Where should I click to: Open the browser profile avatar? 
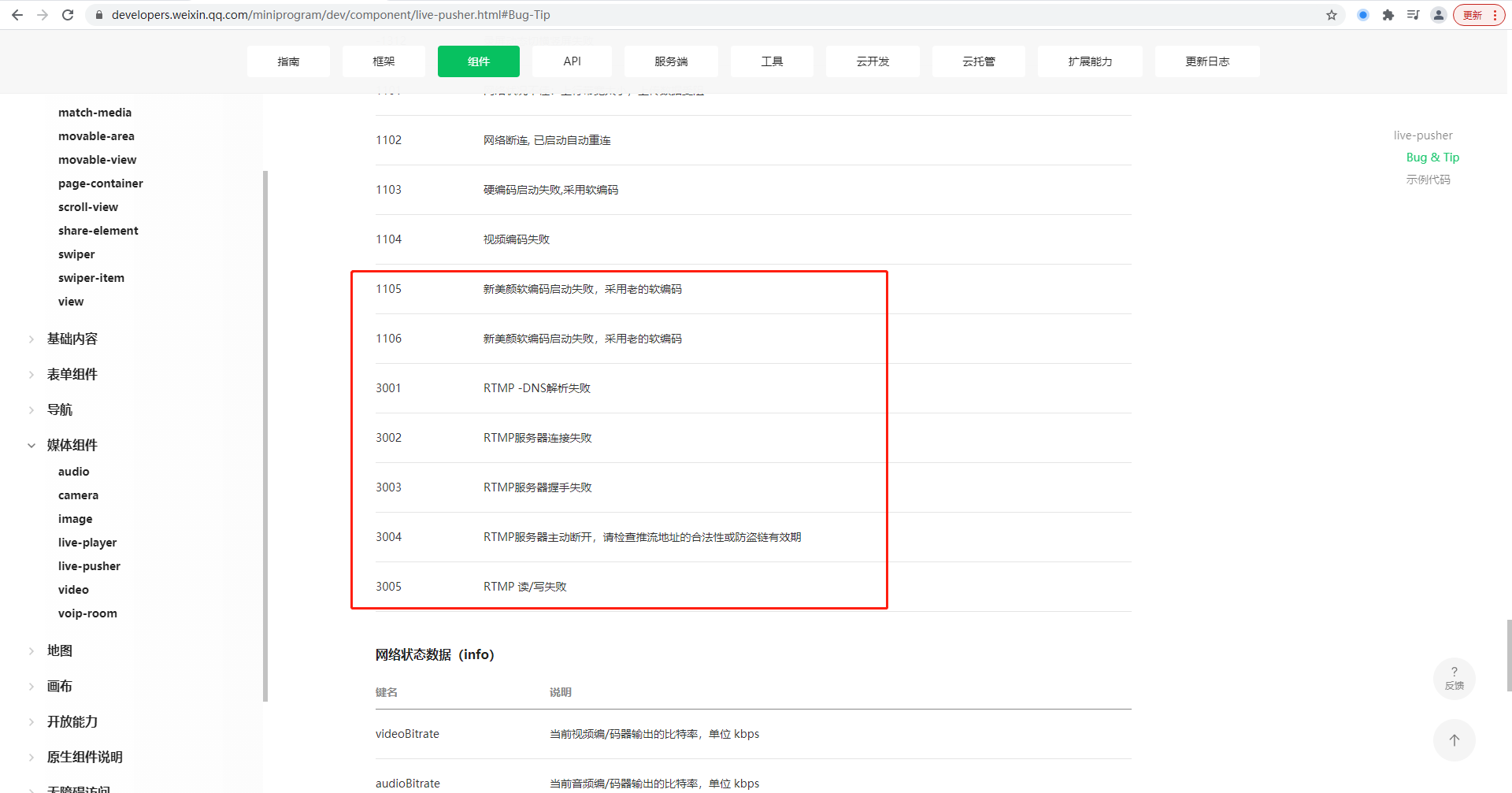(x=1439, y=15)
